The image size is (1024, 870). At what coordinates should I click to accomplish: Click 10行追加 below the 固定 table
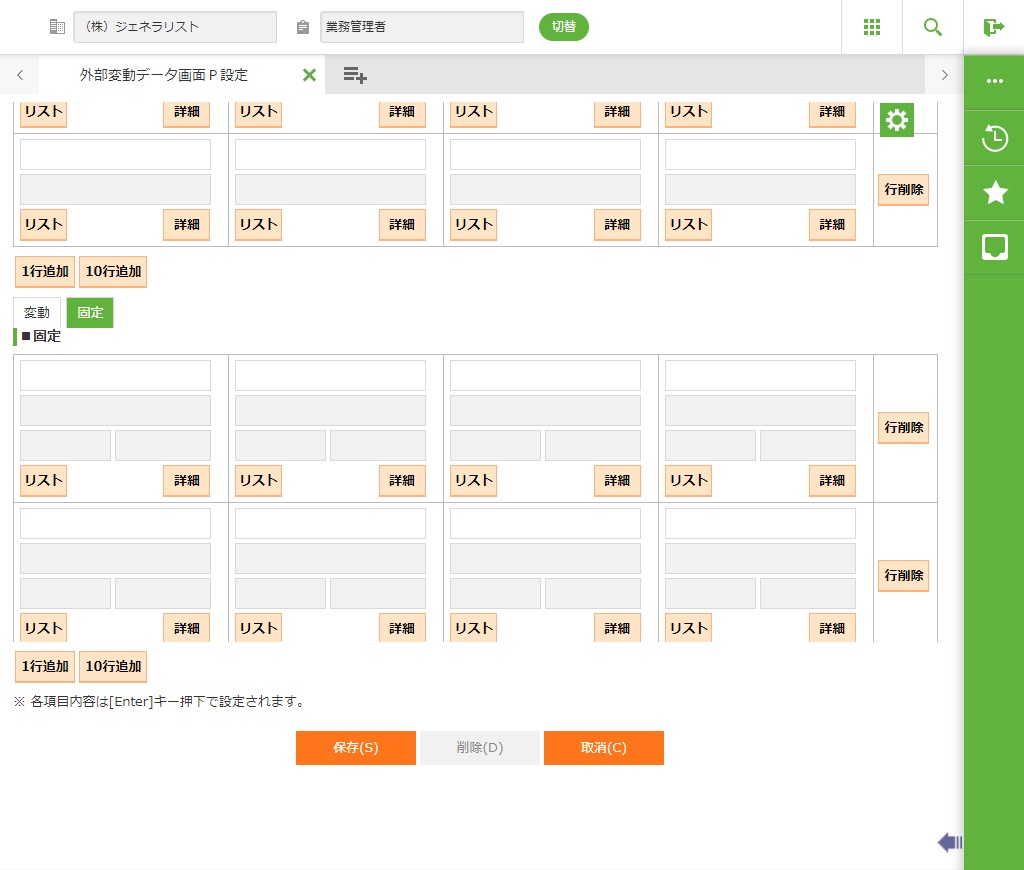point(113,666)
